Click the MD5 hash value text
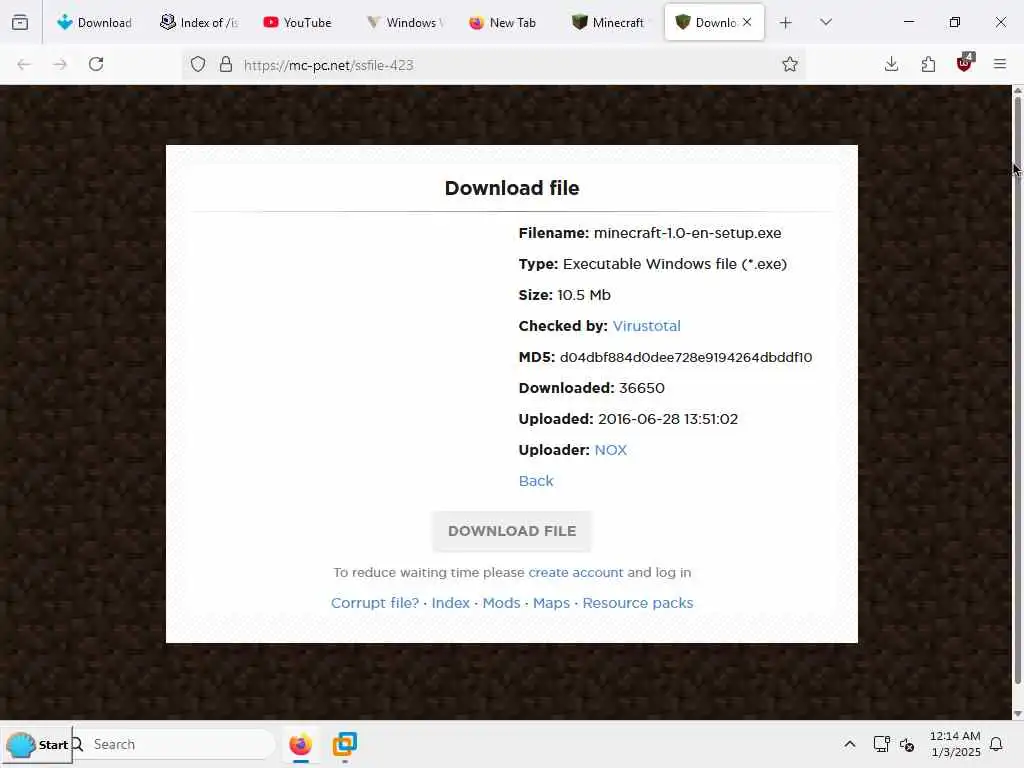 (686, 357)
